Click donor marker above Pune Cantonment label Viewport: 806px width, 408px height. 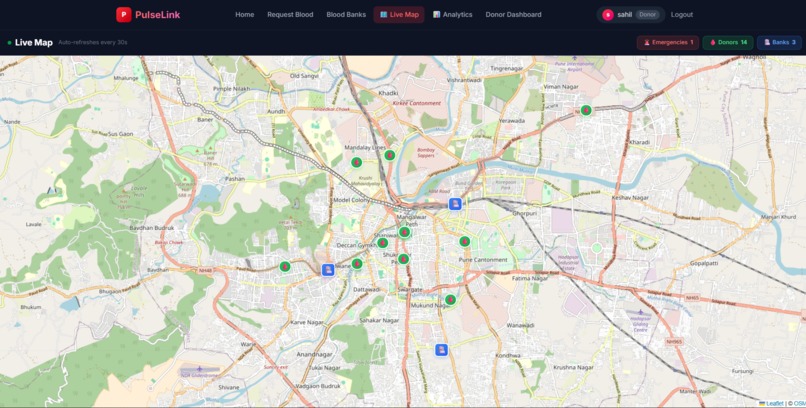464,242
